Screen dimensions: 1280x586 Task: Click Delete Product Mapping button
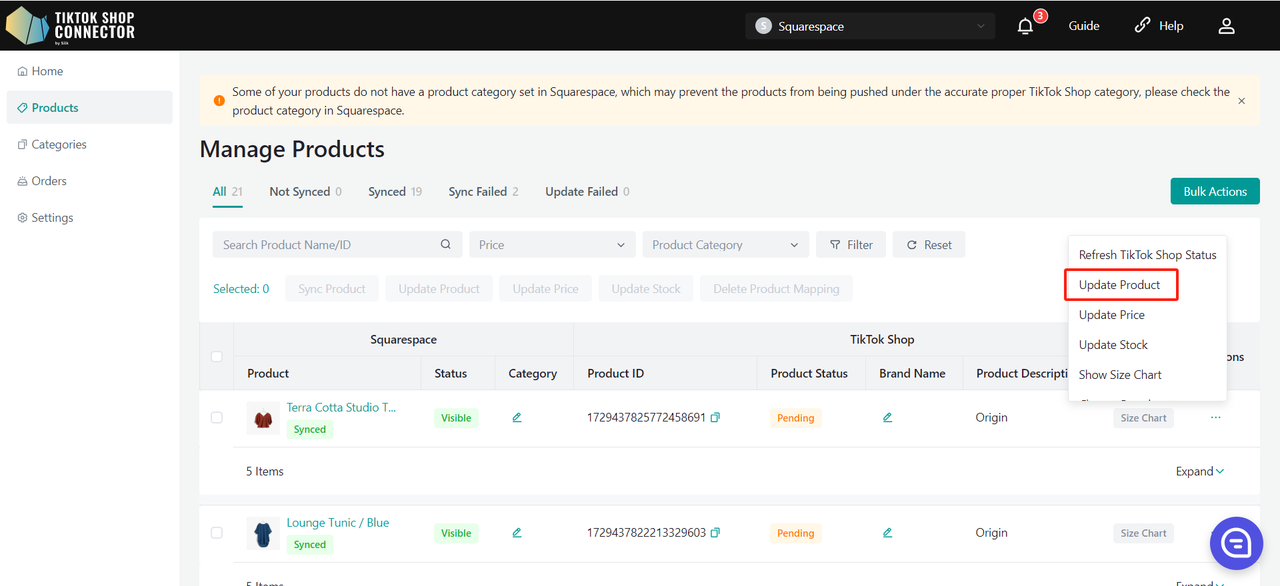(x=776, y=289)
